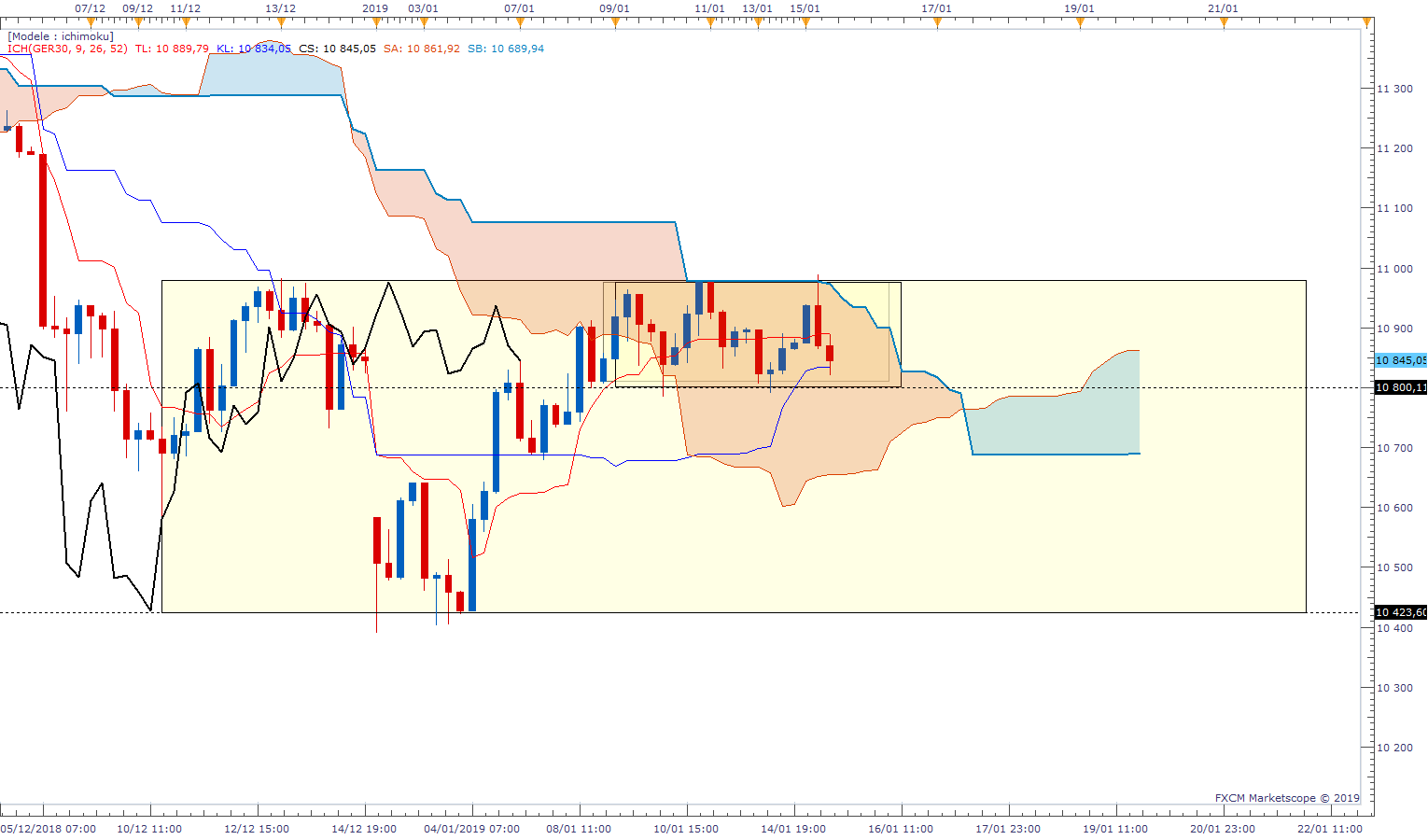This screenshot has width=1428, height=840.
Task: Select the orange day marker labeled 17/01
Action: tap(937, 22)
